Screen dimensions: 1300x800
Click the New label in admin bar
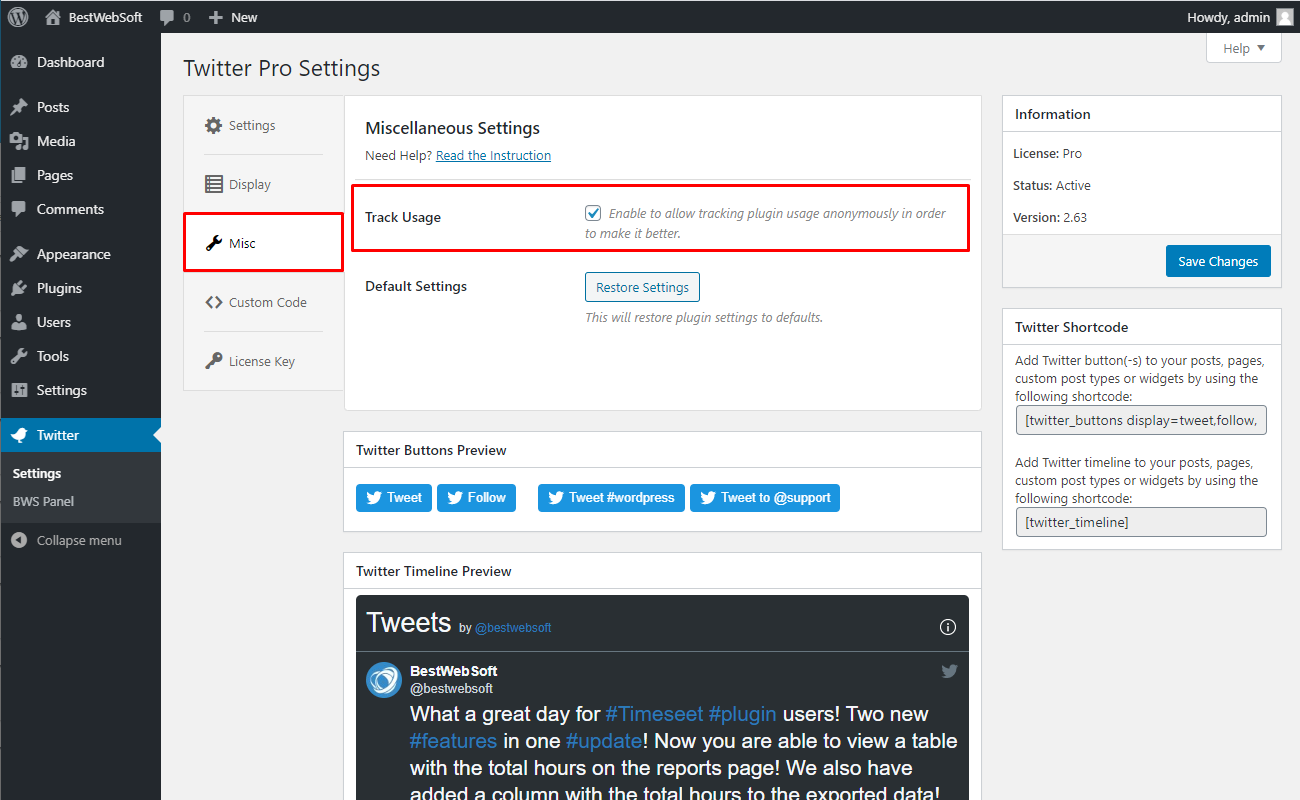[x=244, y=17]
